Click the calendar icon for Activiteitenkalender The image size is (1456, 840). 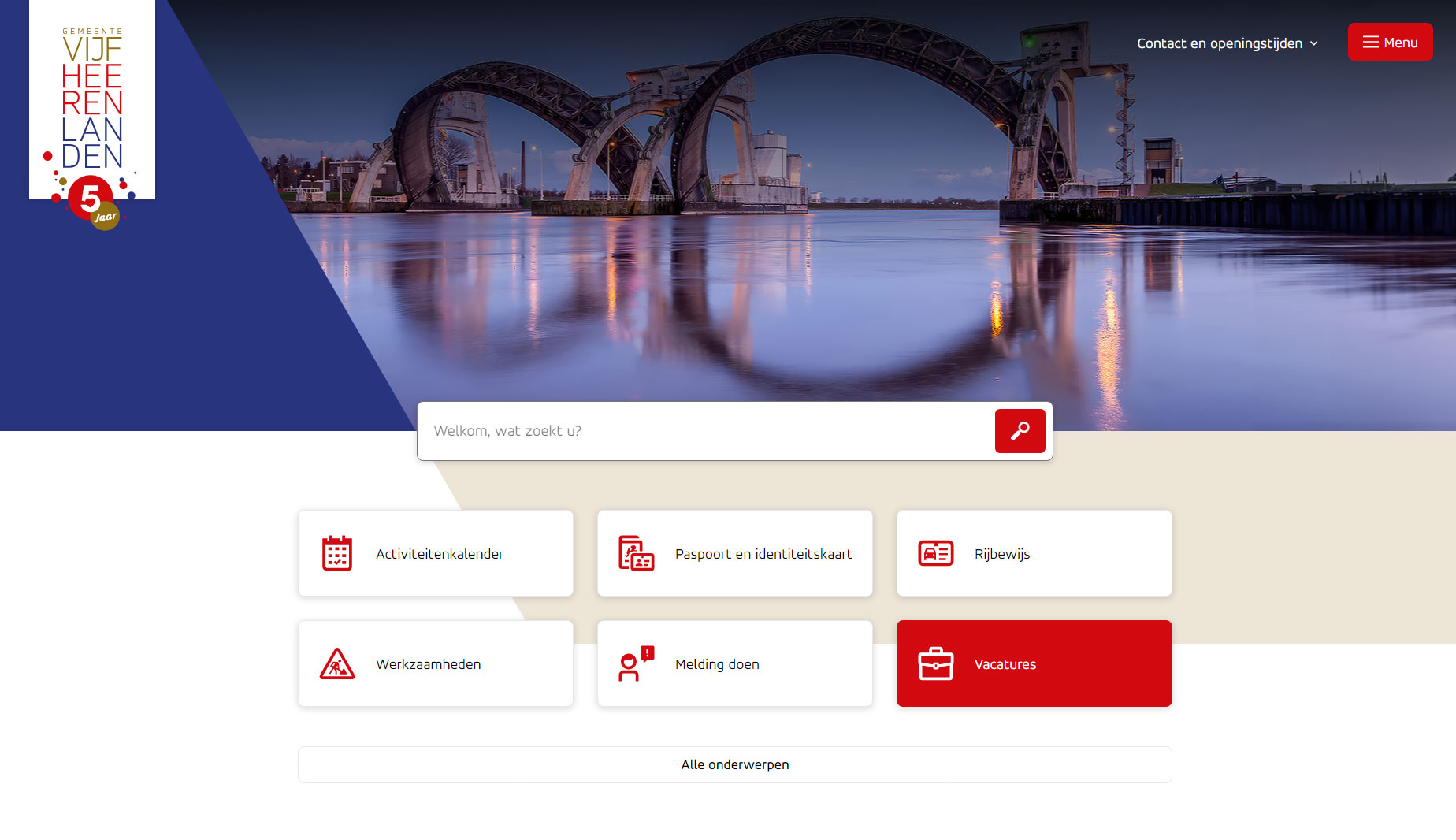point(337,553)
